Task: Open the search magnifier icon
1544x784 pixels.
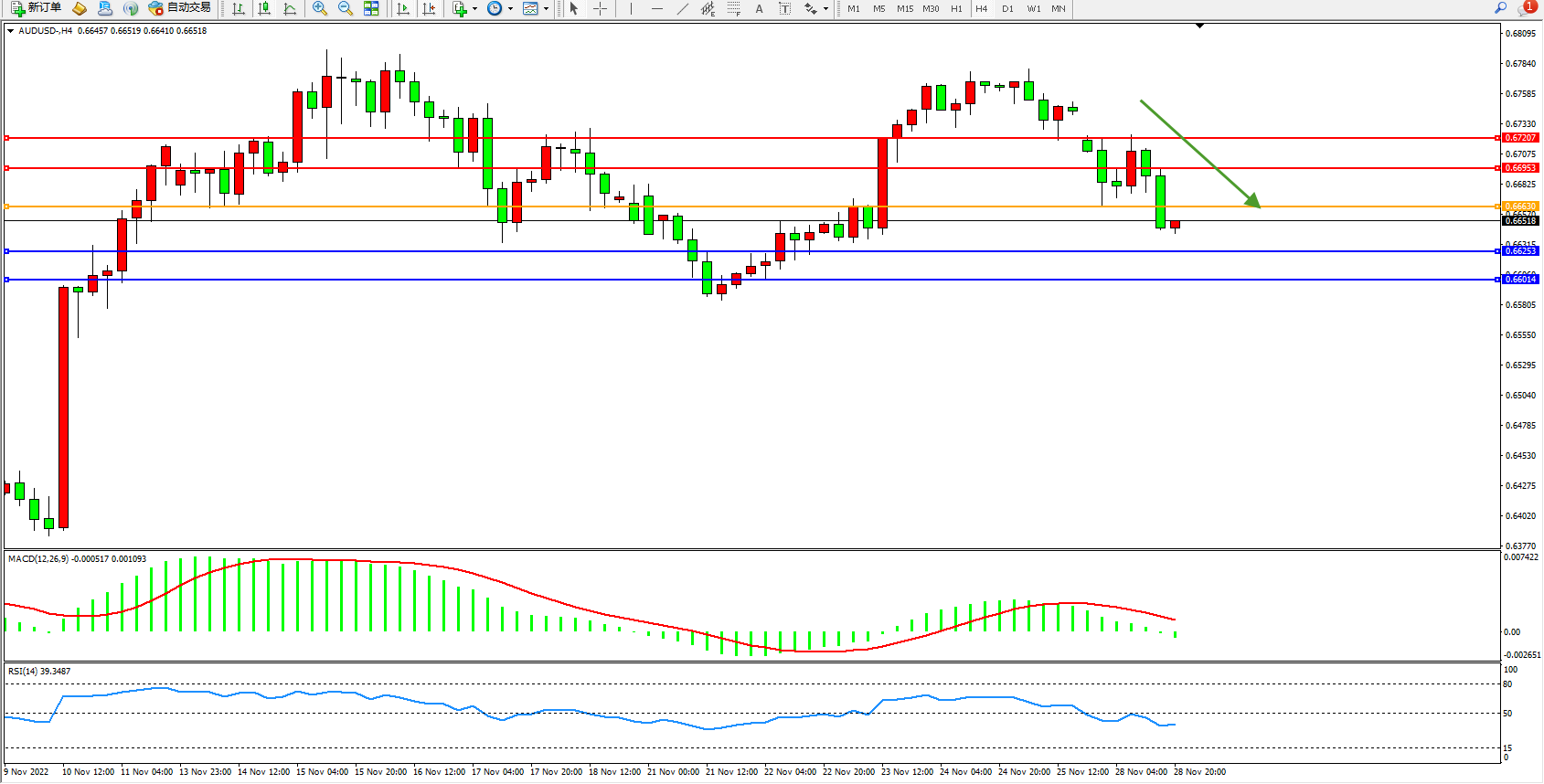Action: tap(1500, 8)
